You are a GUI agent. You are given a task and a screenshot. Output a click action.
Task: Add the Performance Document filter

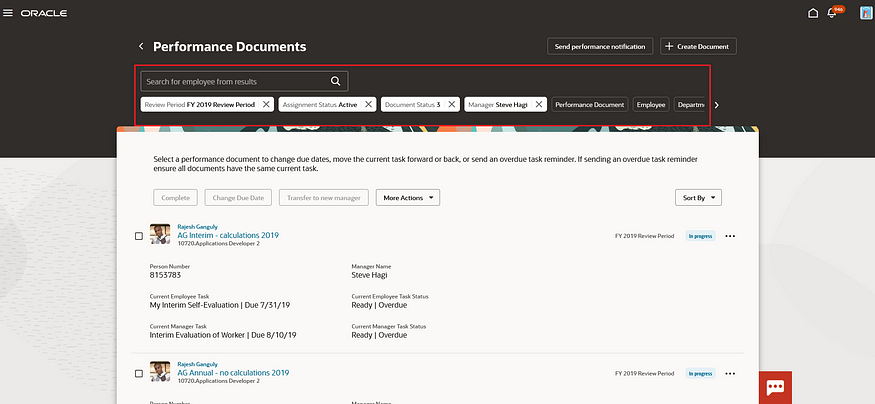[x=589, y=104]
